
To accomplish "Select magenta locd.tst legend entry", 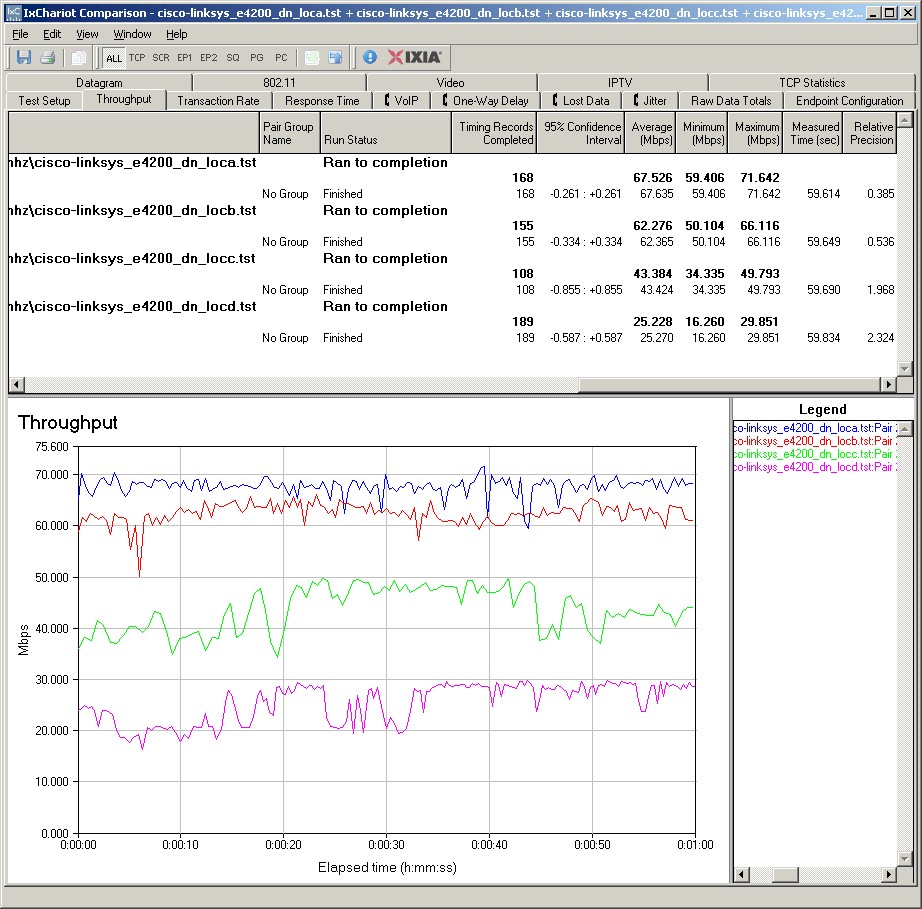I will coord(814,467).
